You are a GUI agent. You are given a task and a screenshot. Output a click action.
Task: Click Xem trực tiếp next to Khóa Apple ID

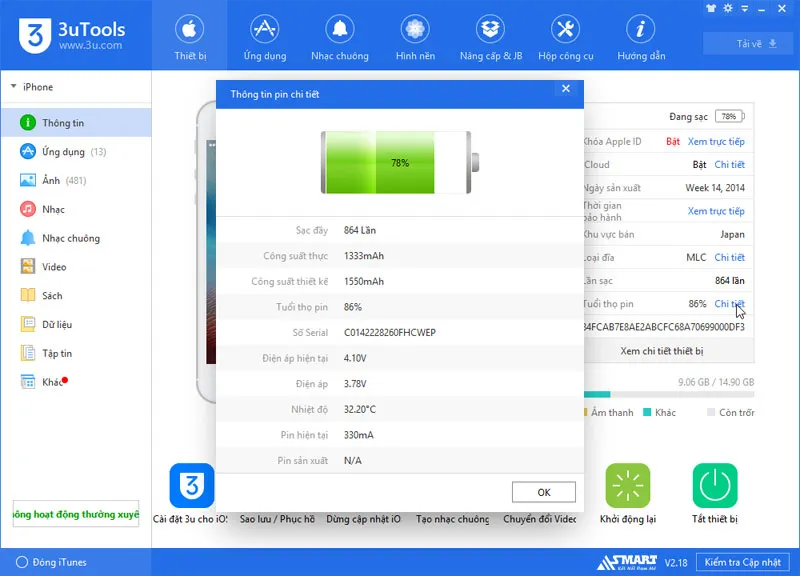716,141
